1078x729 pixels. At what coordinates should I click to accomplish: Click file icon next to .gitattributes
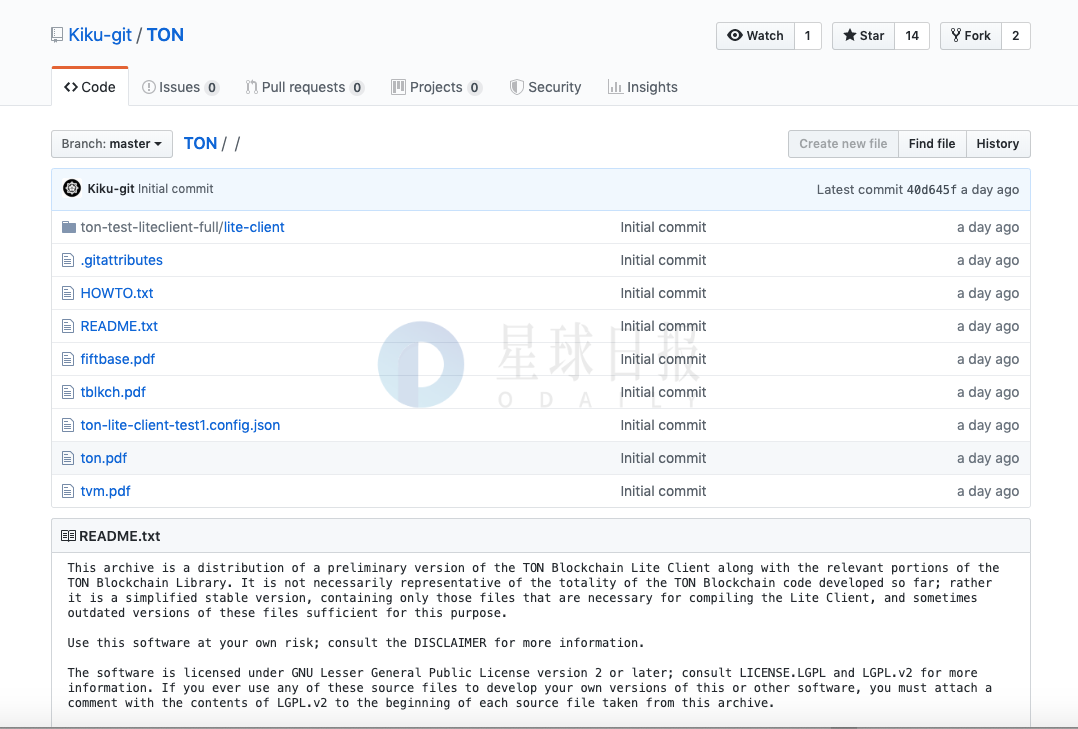pyautogui.click(x=67, y=260)
